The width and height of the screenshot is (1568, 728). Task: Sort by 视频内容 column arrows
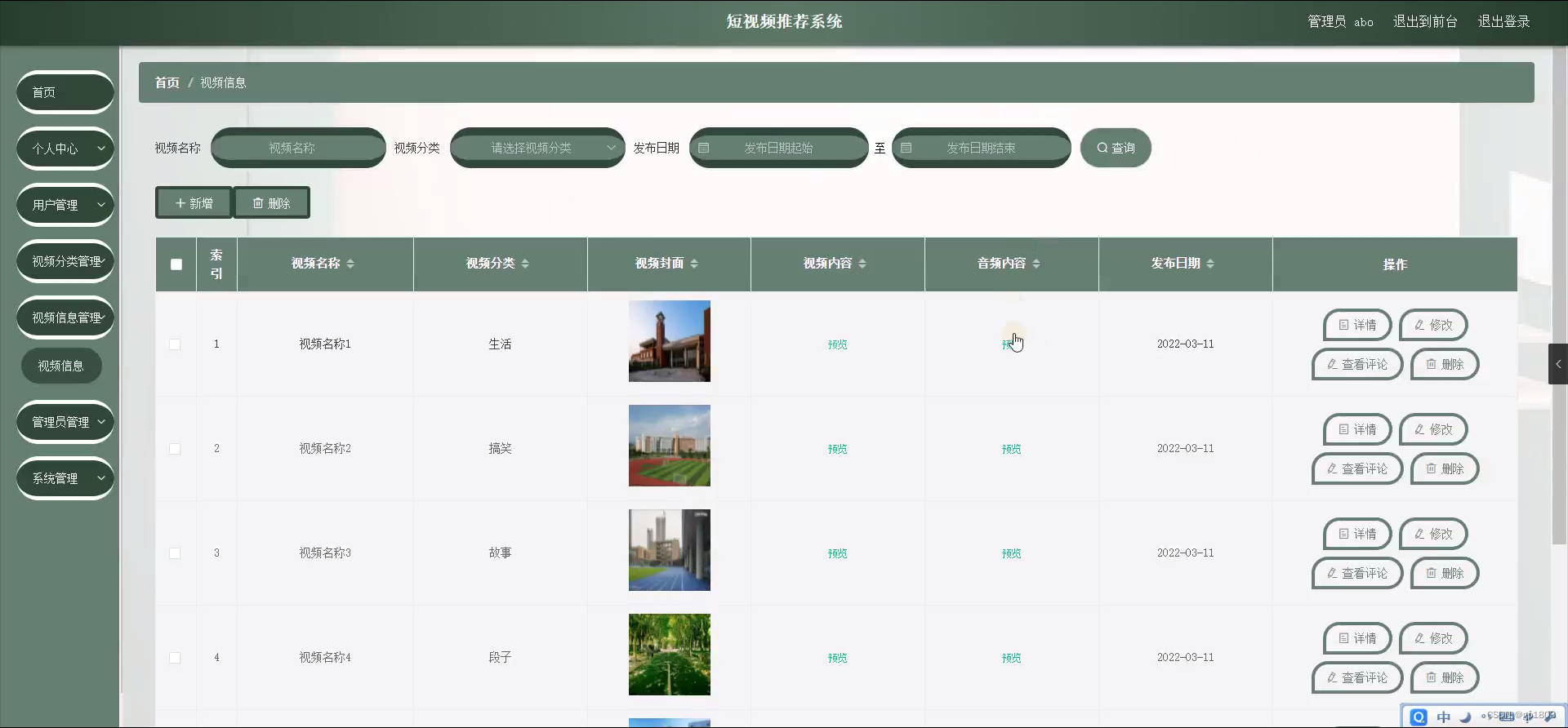(x=862, y=264)
